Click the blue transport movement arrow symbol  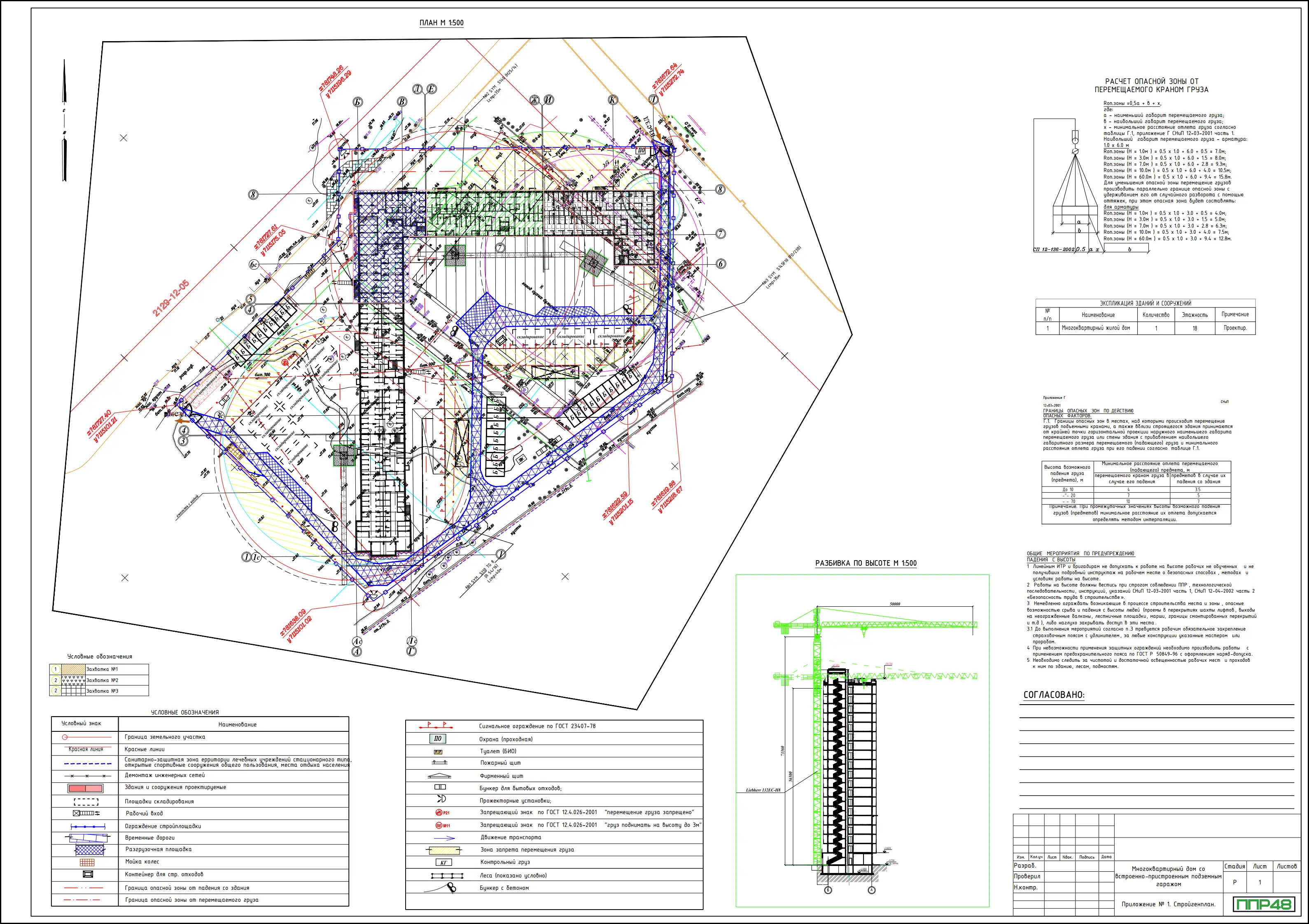(x=444, y=838)
